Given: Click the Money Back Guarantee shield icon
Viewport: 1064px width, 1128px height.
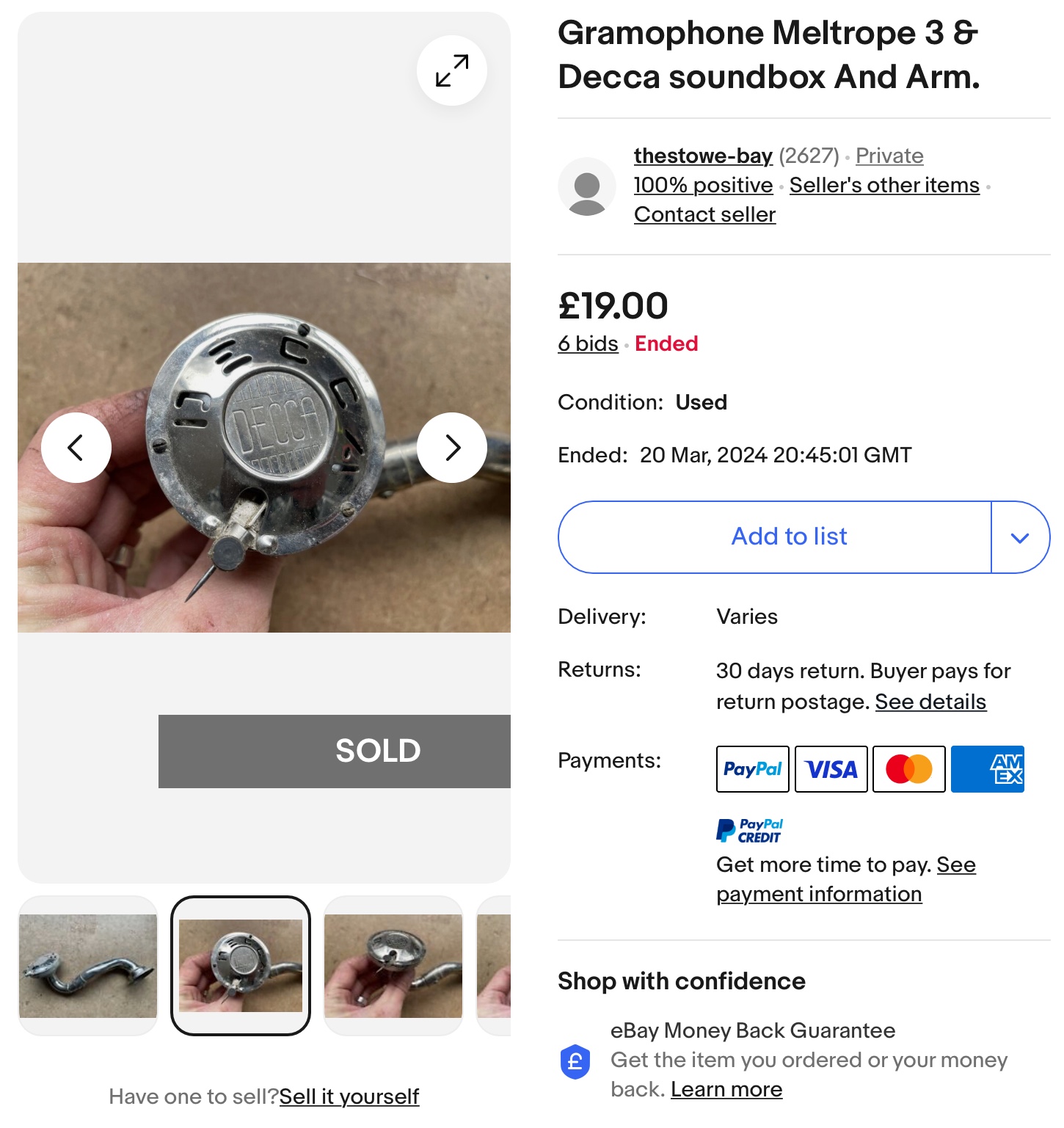Looking at the screenshot, I should coord(575,1061).
